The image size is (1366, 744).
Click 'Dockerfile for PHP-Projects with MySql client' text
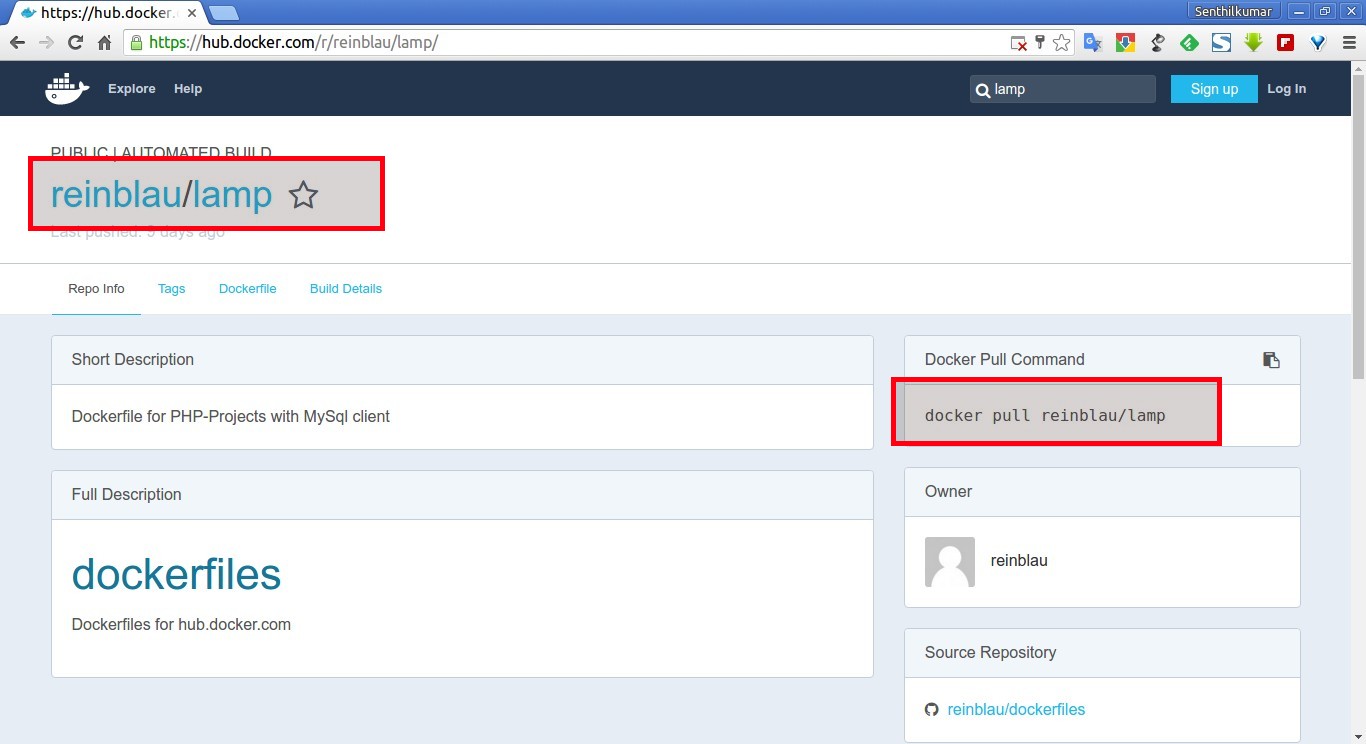[x=231, y=416]
